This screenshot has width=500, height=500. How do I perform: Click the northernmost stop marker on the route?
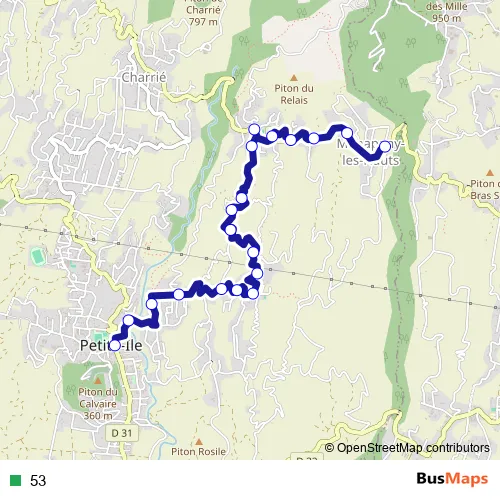pyautogui.click(x=254, y=129)
